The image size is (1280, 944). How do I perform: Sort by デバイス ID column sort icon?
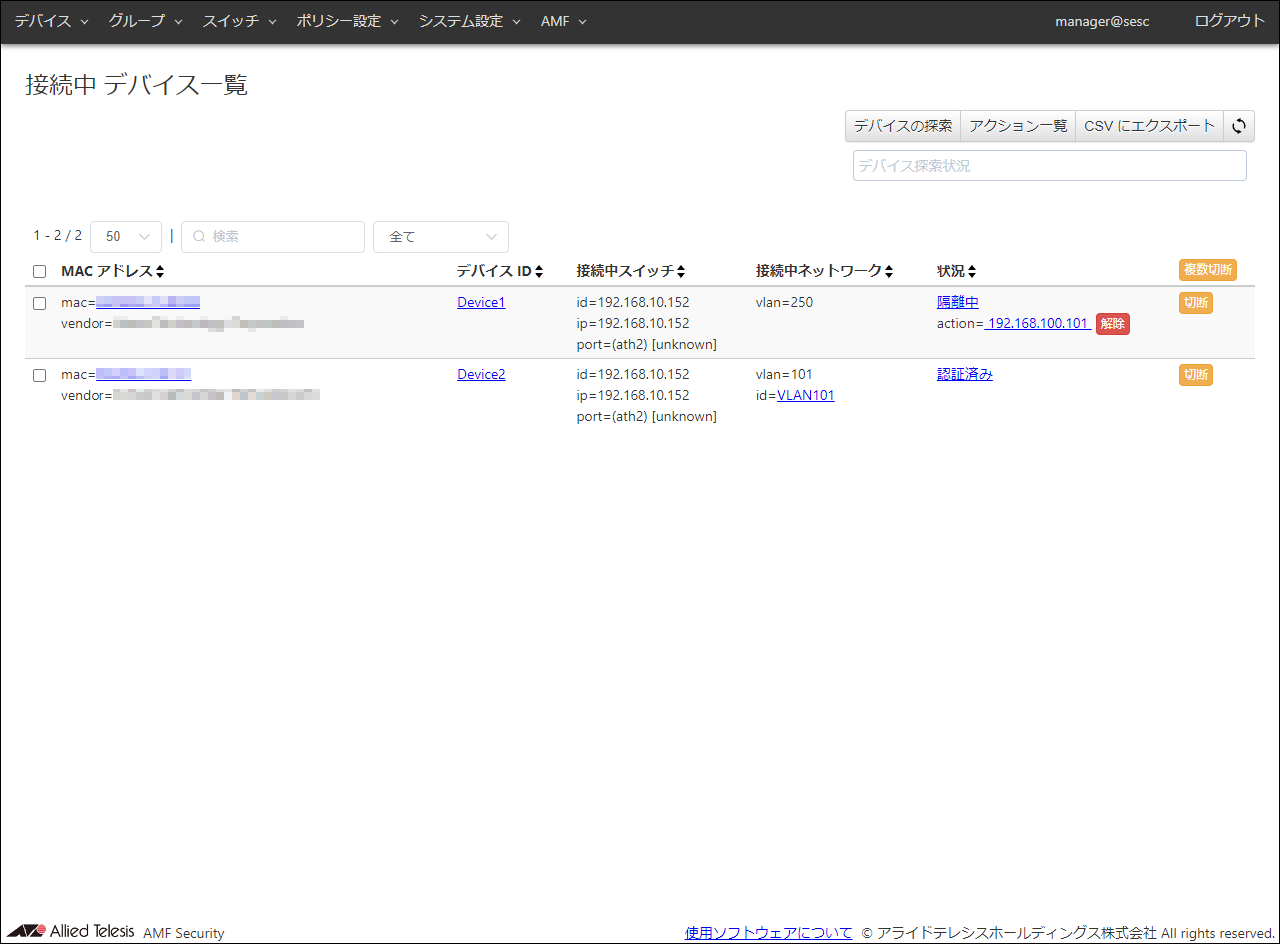point(539,271)
